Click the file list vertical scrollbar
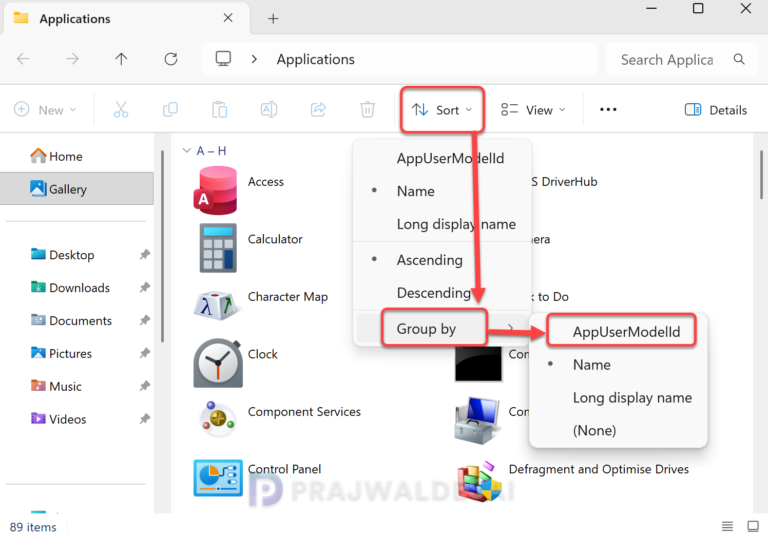 pos(761,175)
